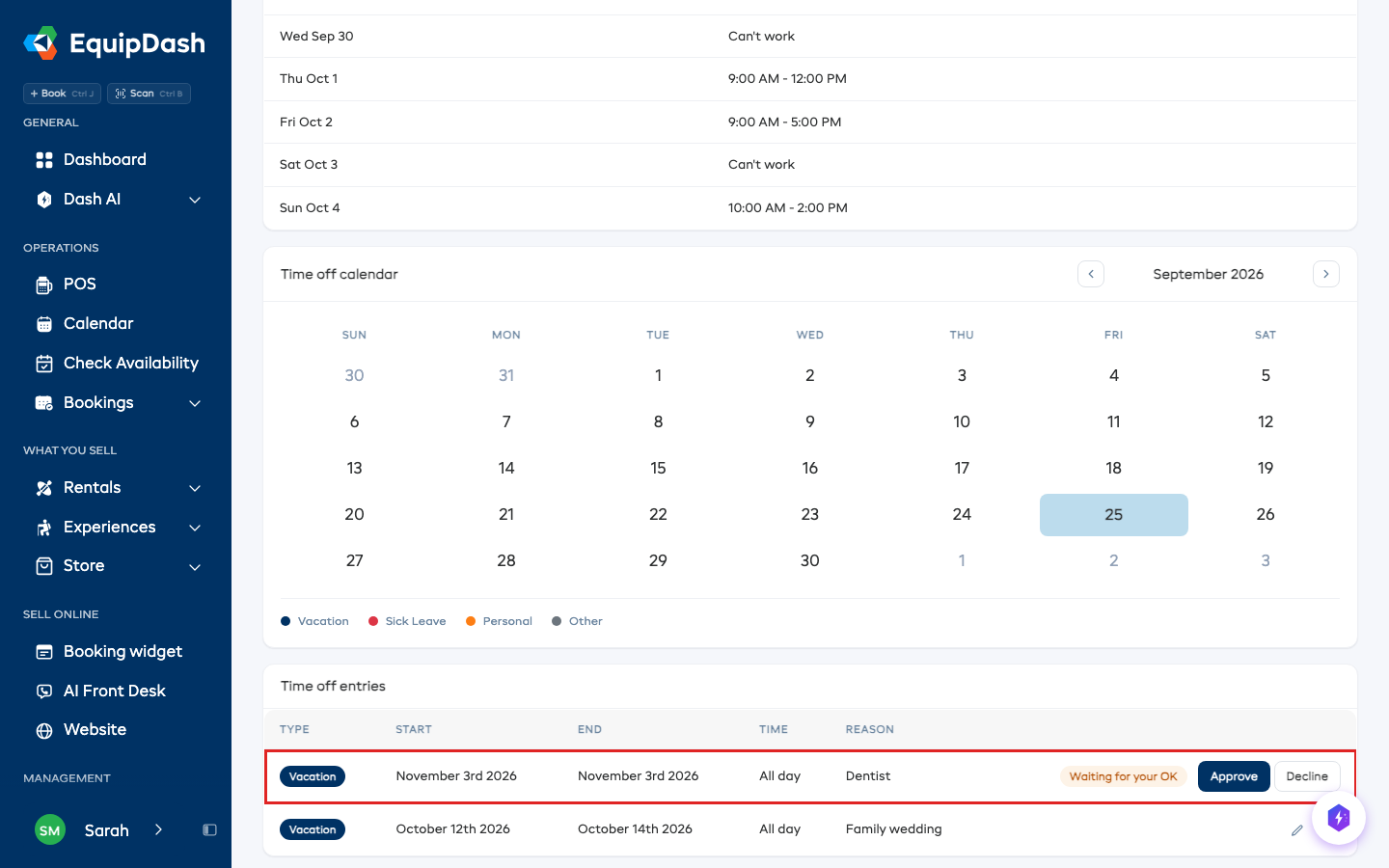
Task: Select September 25 on the calendar
Action: pos(1114,515)
